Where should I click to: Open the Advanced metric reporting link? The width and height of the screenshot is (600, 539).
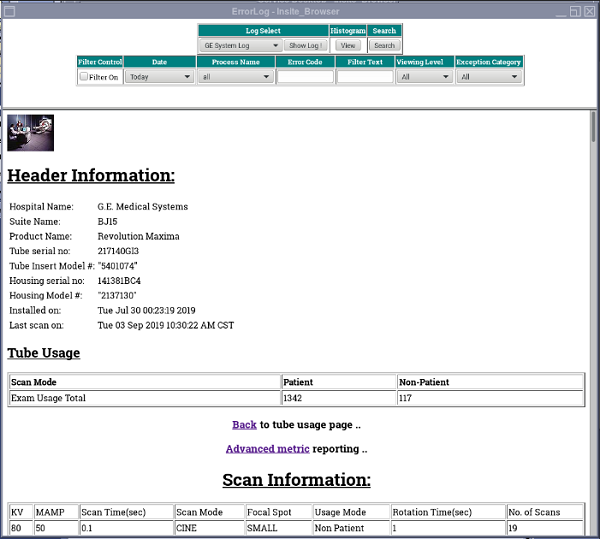[x=267, y=449]
